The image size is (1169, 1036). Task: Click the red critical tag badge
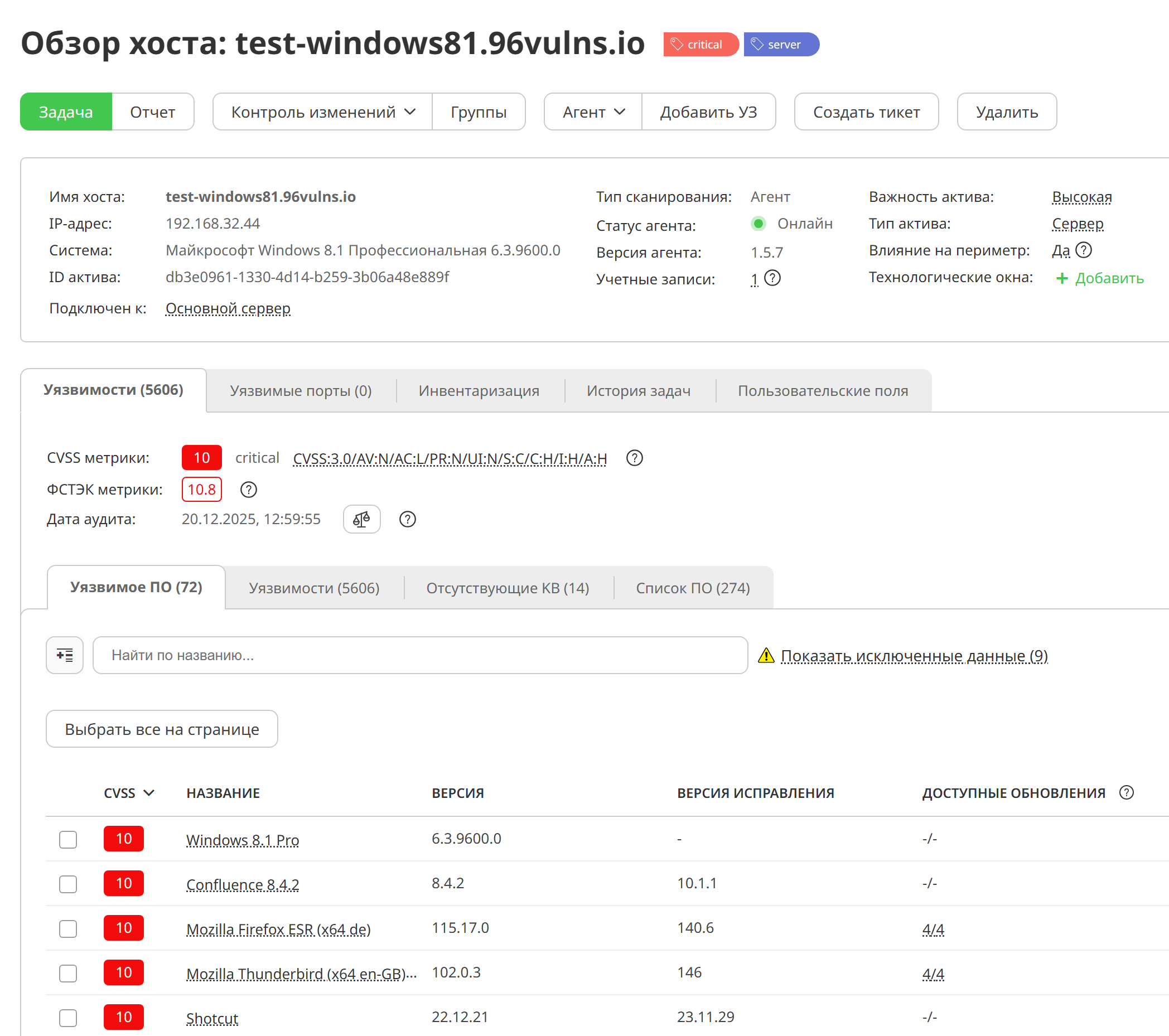point(701,45)
